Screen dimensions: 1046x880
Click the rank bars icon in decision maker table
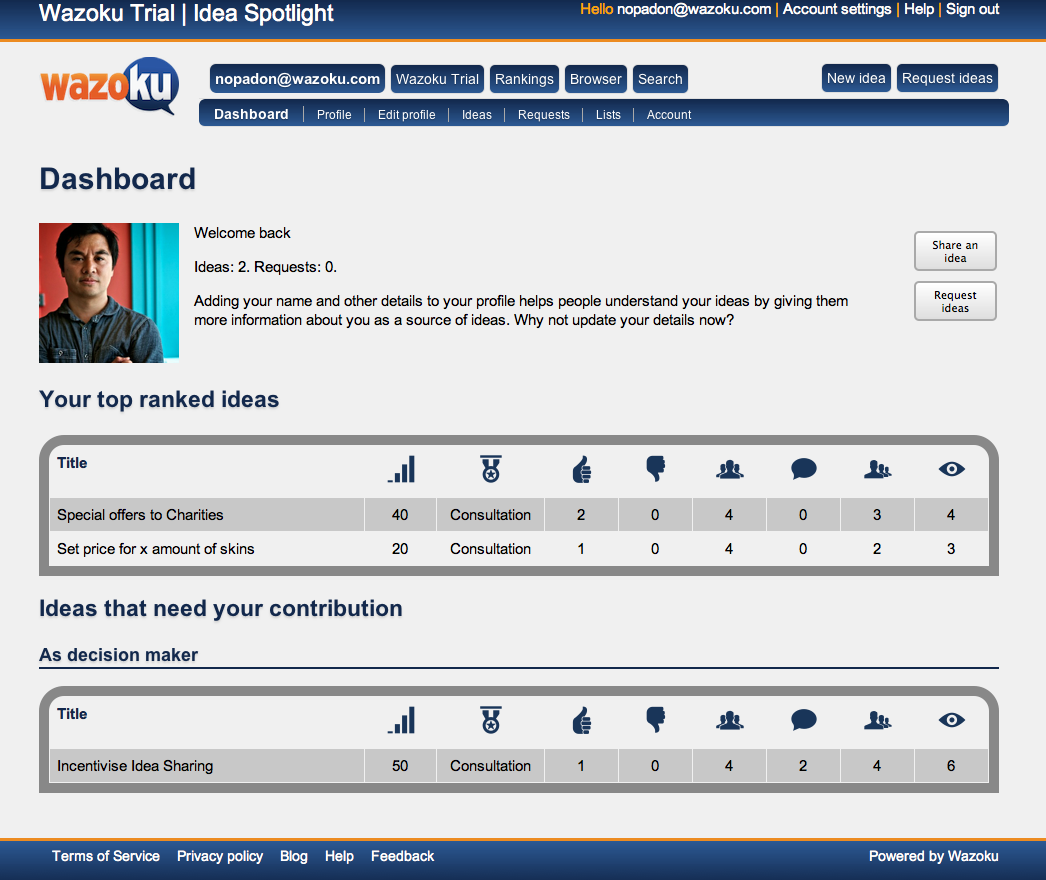(401, 720)
